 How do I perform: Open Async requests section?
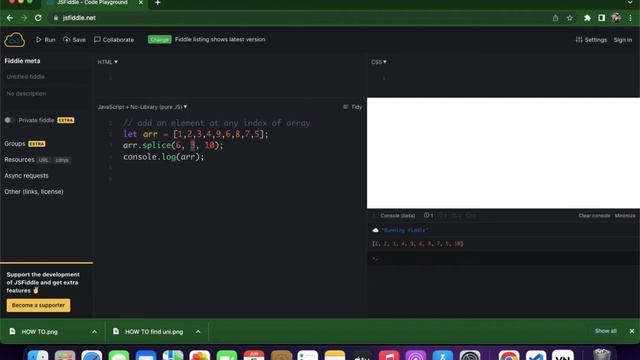(x=26, y=176)
